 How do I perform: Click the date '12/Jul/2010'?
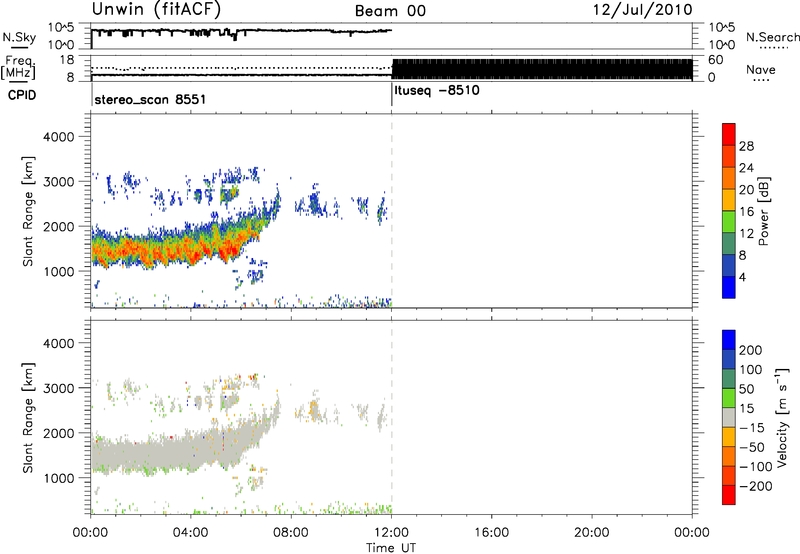642,10
